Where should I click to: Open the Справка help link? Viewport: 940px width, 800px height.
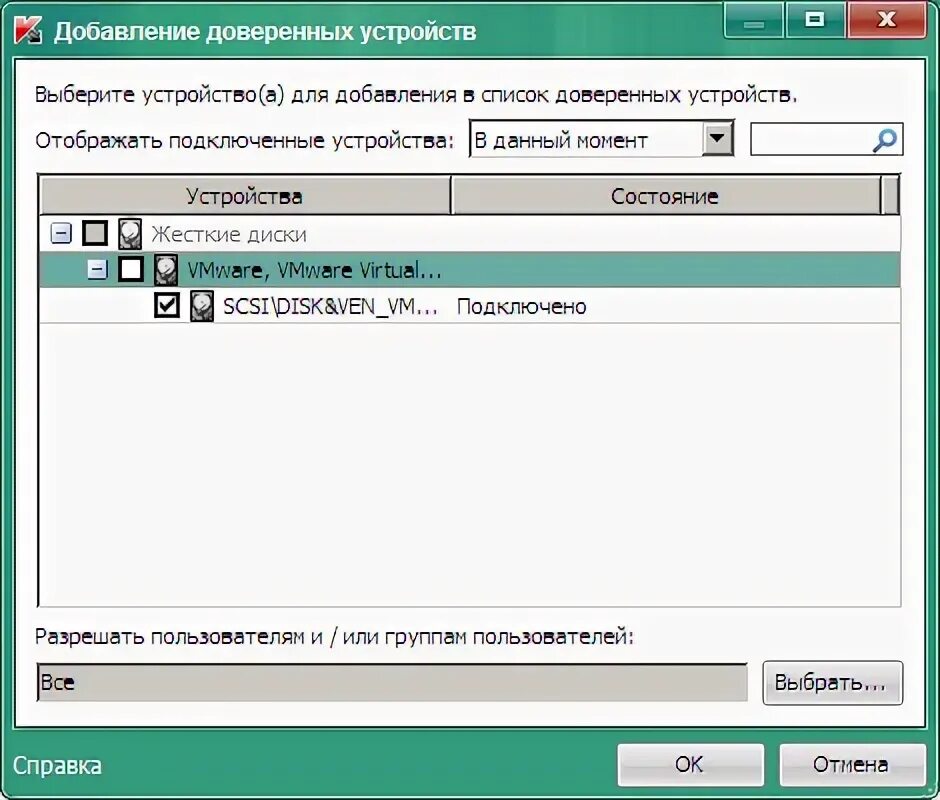point(58,766)
